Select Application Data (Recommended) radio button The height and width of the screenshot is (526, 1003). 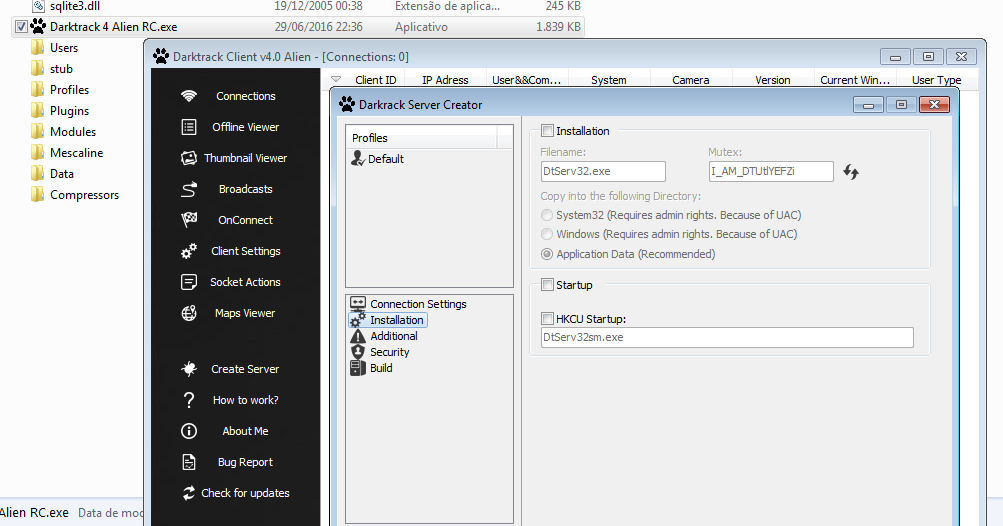click(x=547, y=254)
